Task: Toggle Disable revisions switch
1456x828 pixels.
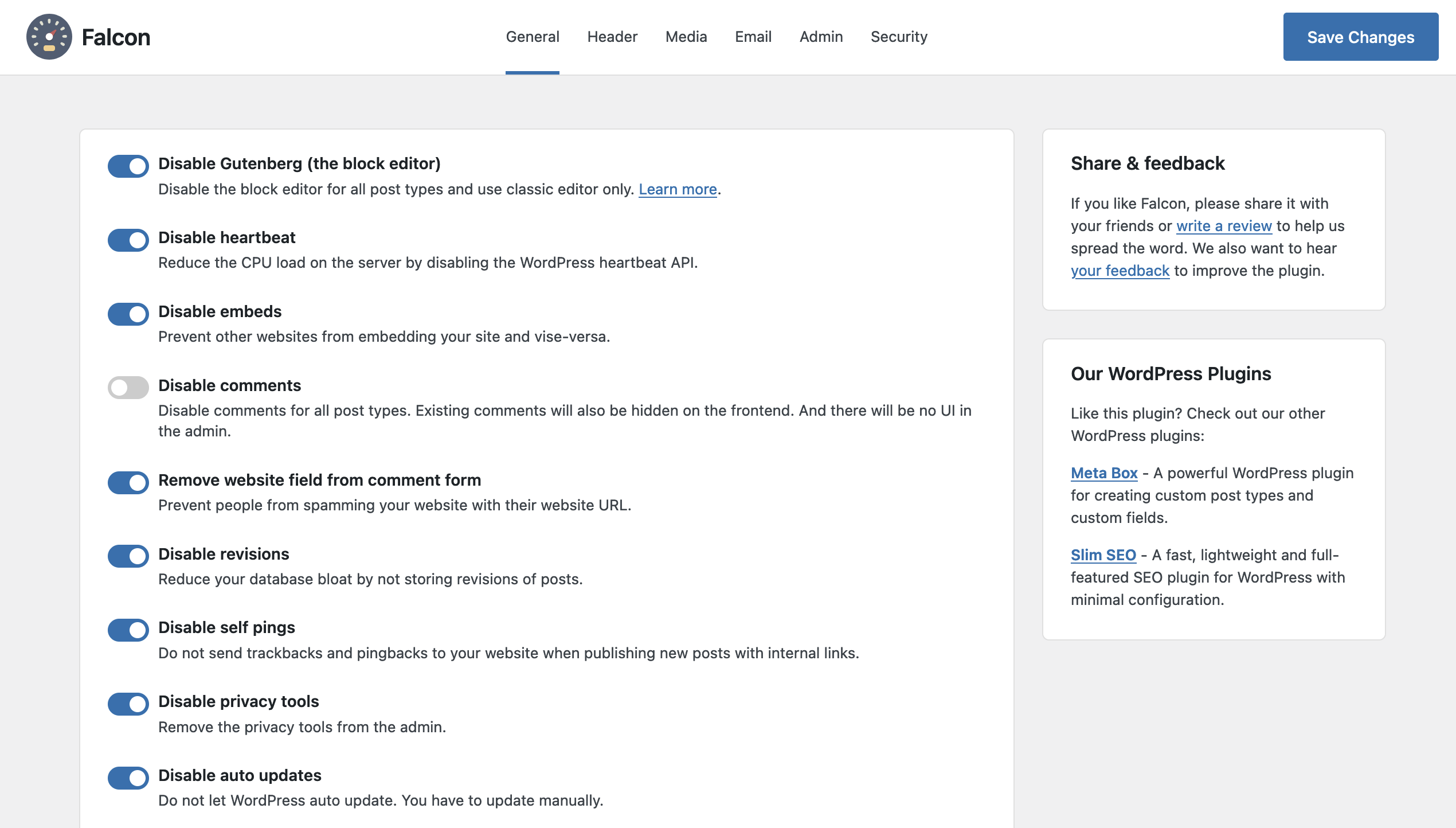Action: click(x=128, y=556)
